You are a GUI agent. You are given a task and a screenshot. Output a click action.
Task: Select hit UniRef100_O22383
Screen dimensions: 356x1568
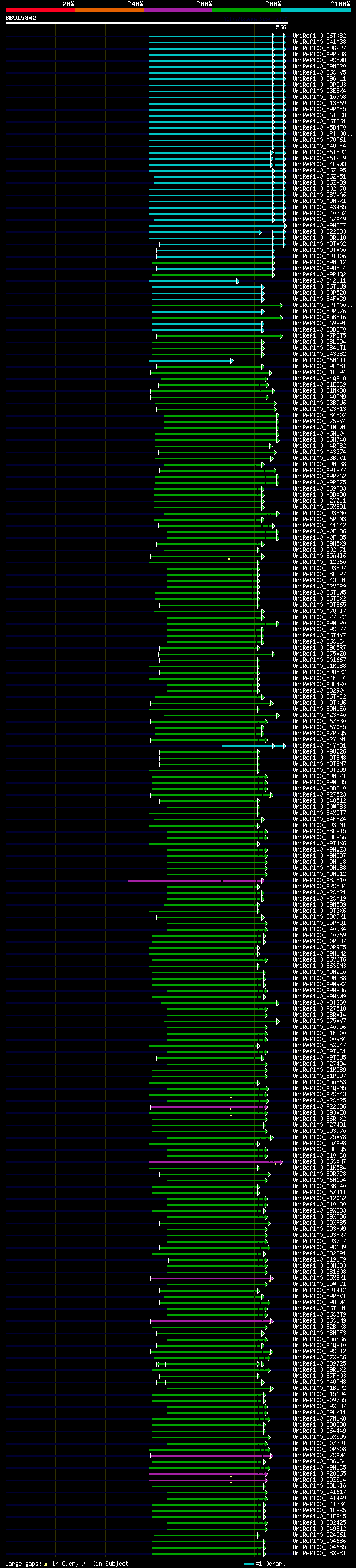tap(319, 231)
